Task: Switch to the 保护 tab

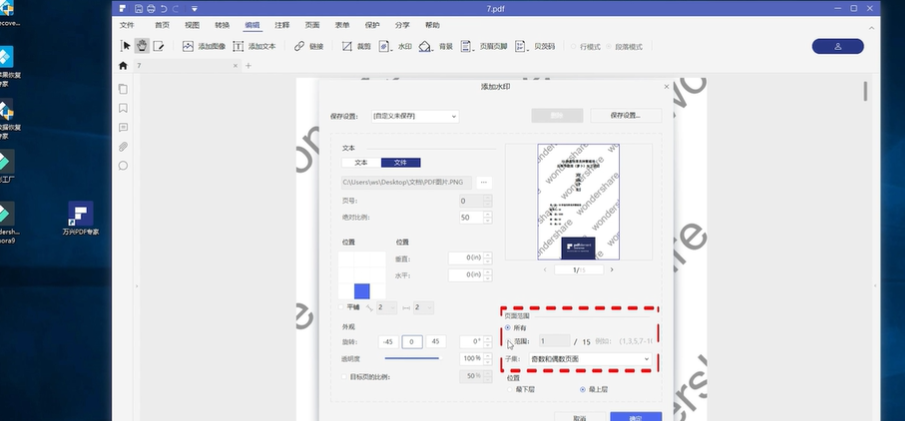Action: (372, 25)
